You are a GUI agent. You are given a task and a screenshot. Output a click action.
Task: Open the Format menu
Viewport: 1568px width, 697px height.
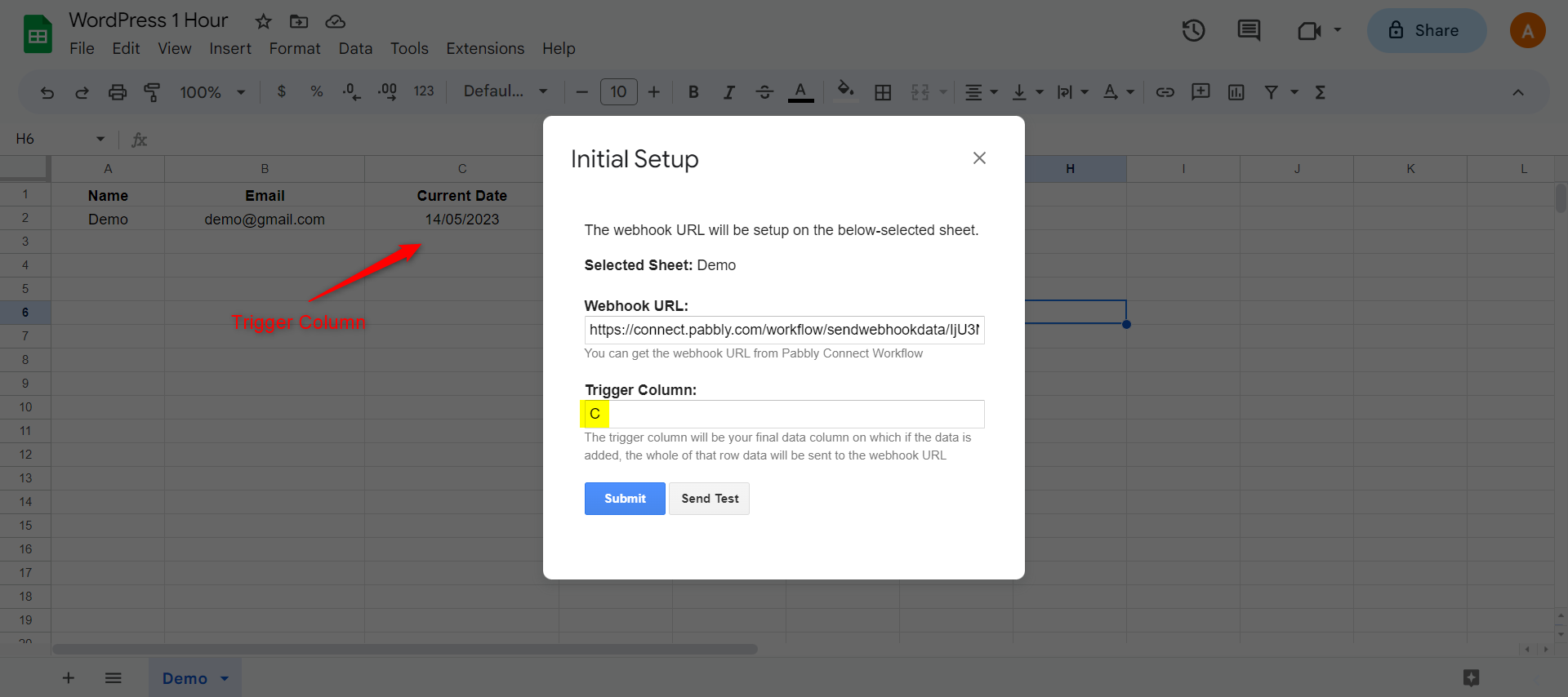click(295, 49)
